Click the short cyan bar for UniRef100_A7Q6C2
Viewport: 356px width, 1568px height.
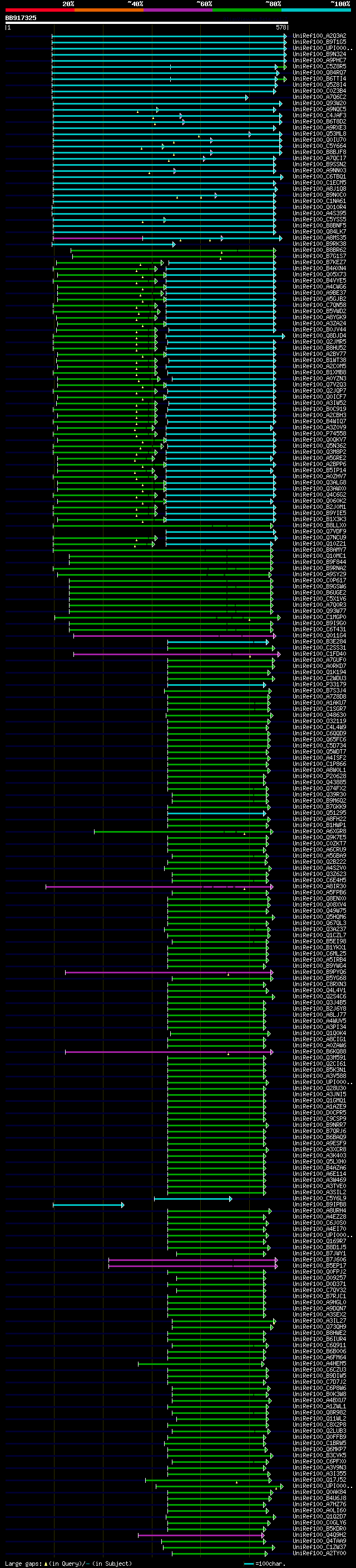point(150,97)
